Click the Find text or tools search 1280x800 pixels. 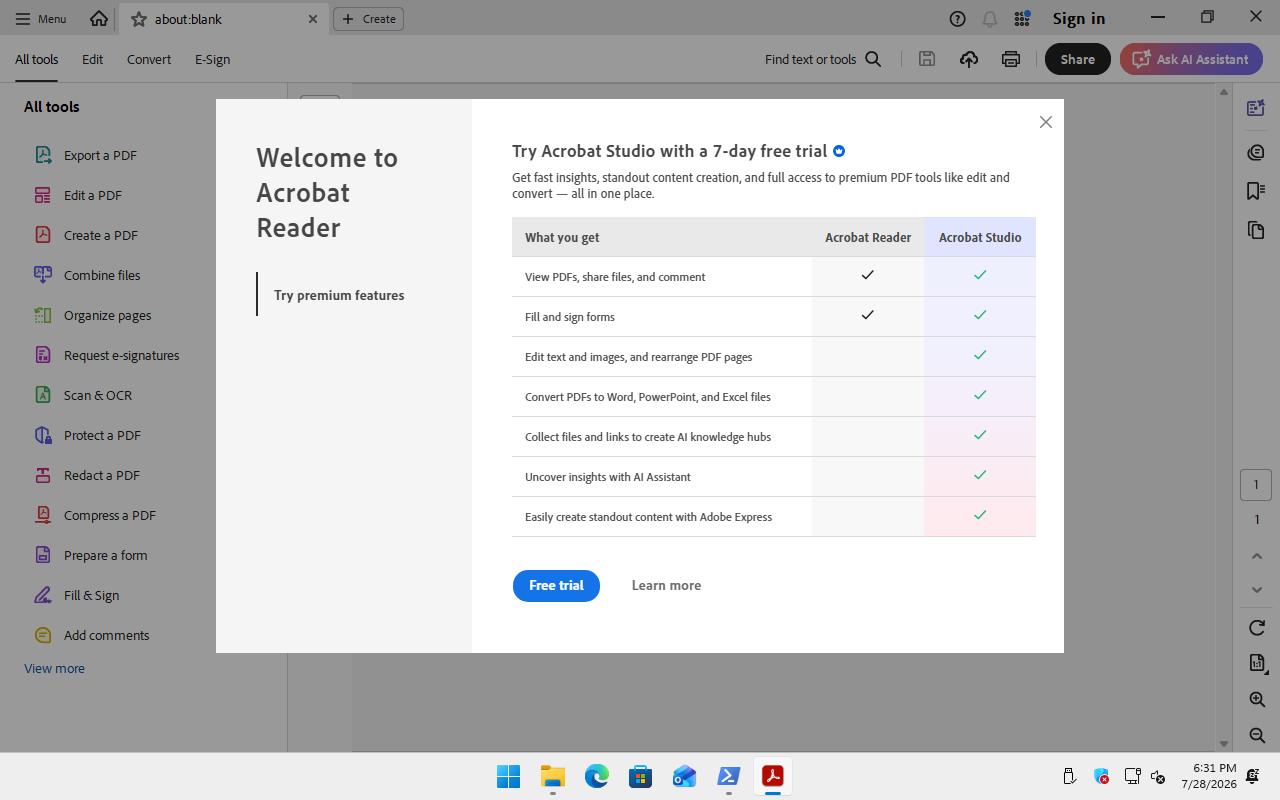click(823, 59)
